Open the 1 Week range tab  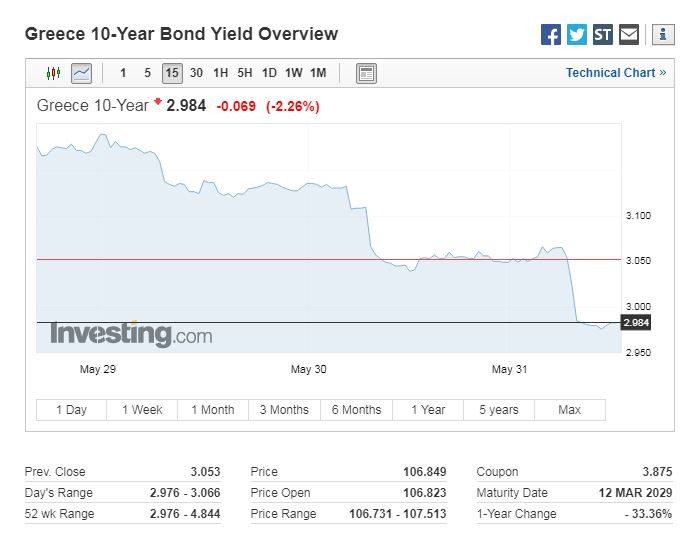click(142, 410)
